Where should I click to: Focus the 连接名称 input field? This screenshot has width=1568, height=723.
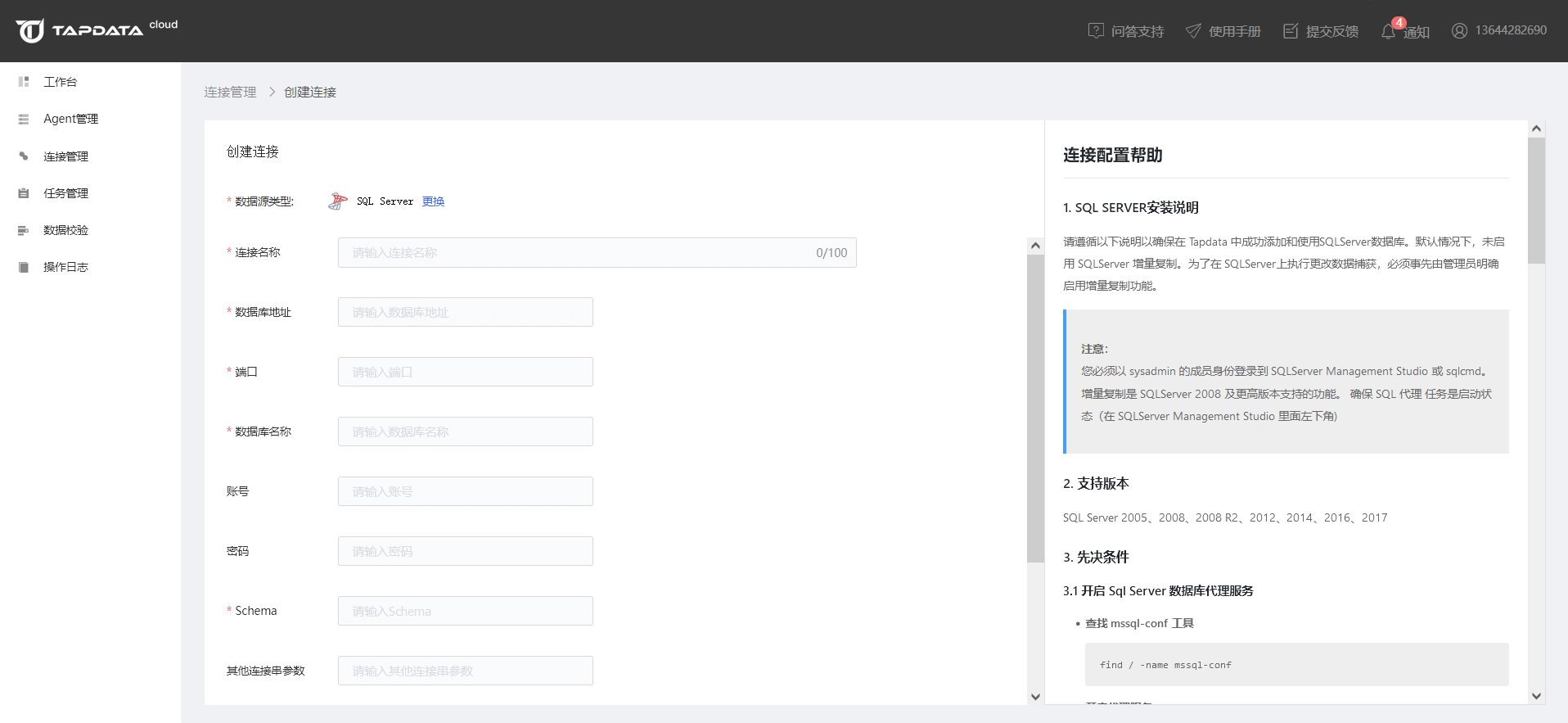[597, 253]
